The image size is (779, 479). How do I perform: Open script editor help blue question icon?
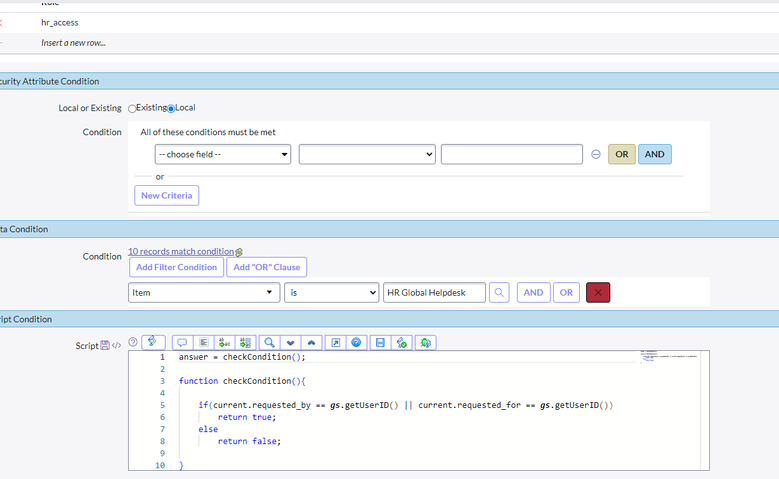click(x=356, y=342)
